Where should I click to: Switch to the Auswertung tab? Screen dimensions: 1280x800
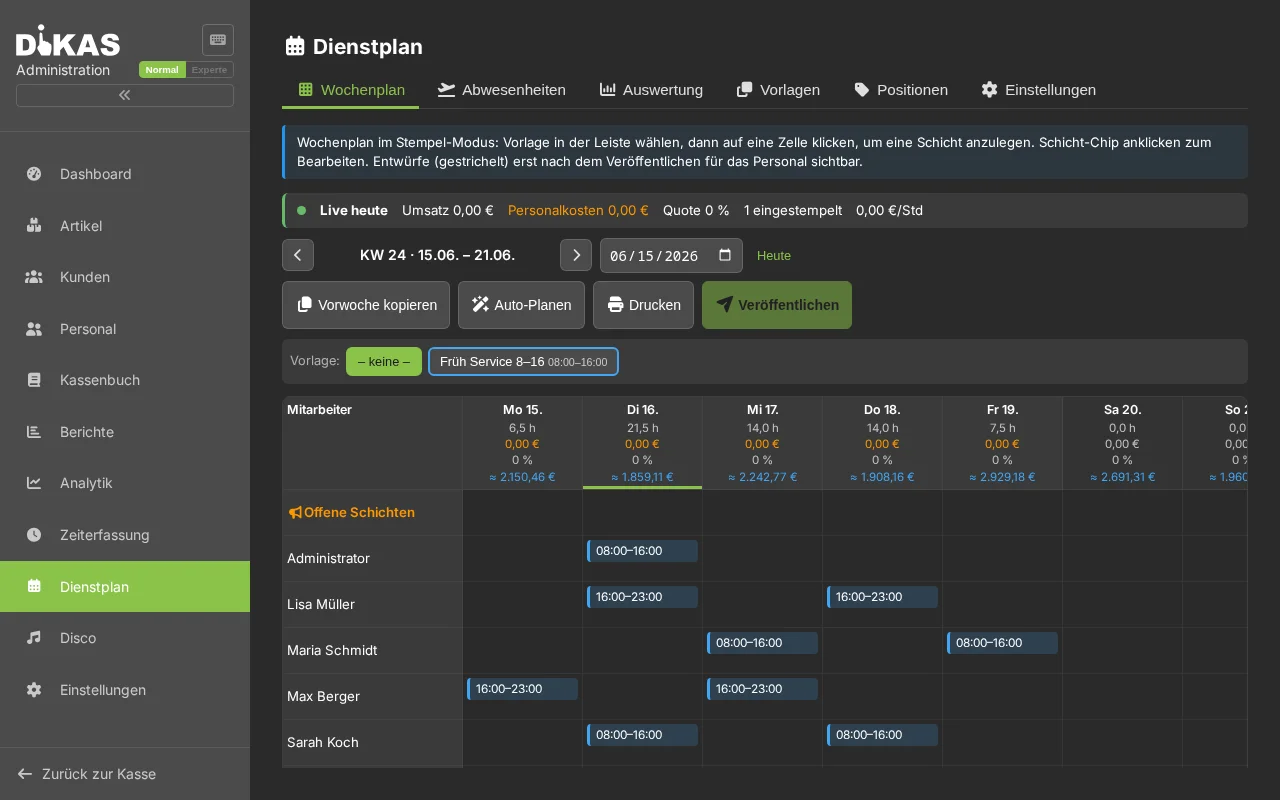(651, 90)
